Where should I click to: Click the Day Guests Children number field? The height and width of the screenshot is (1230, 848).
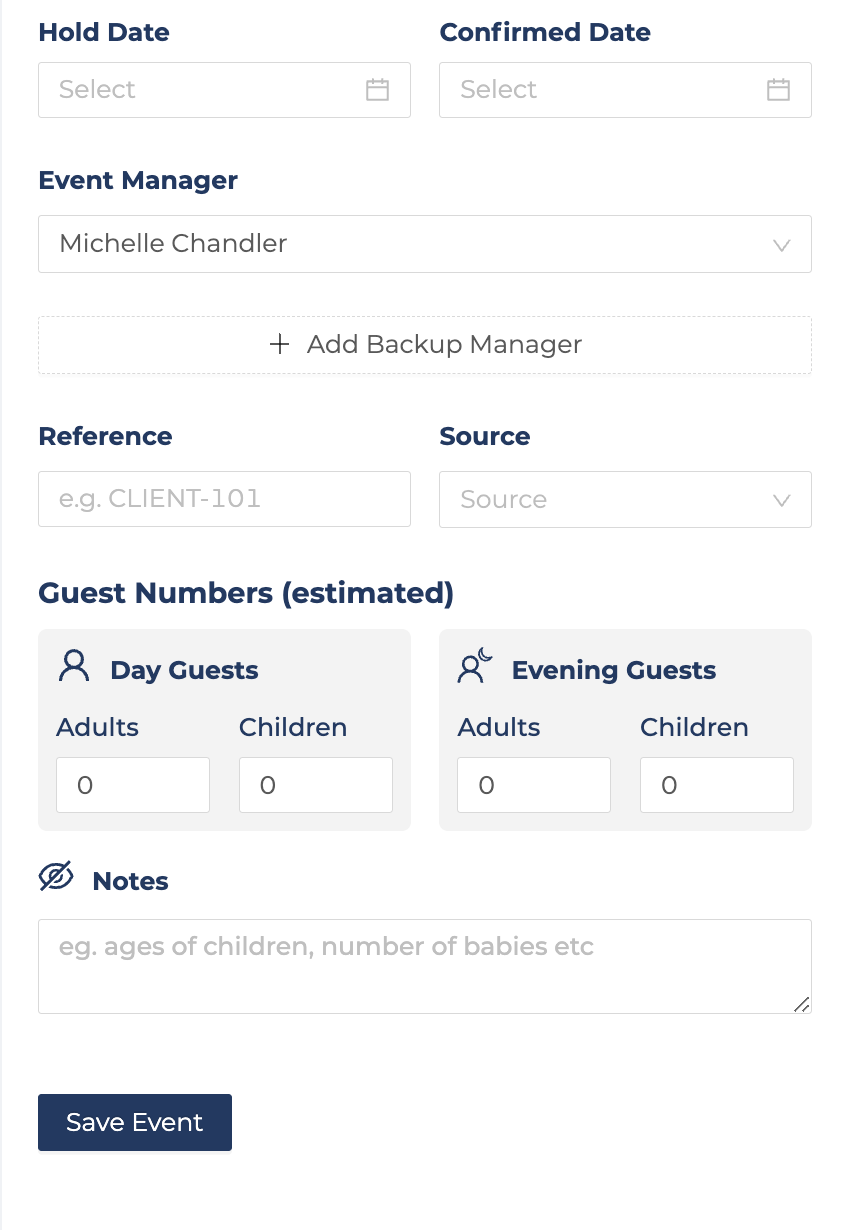pos(316,785)
